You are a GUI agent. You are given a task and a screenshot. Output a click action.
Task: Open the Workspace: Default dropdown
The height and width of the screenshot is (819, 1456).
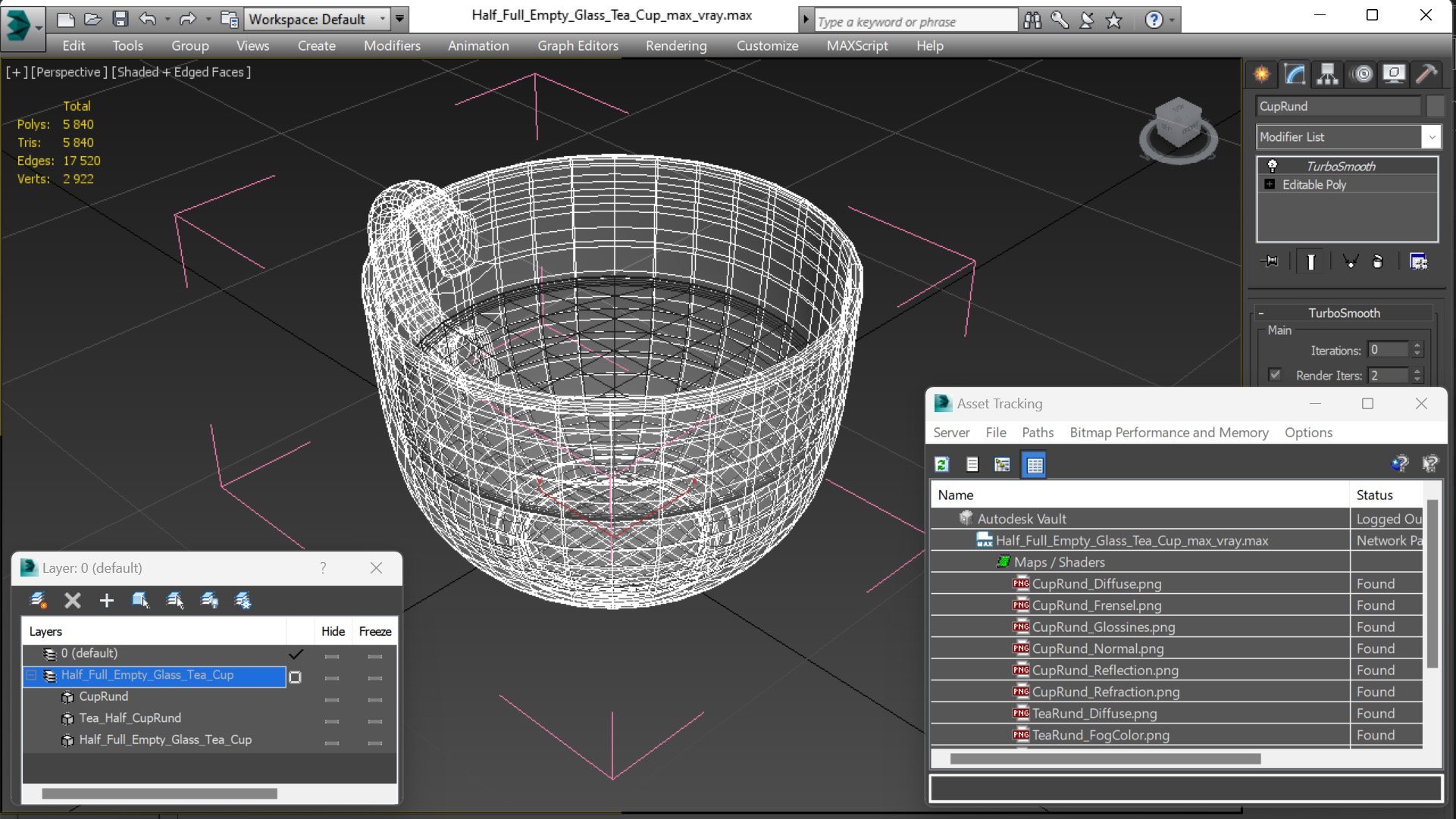click(x=316, y=19)
